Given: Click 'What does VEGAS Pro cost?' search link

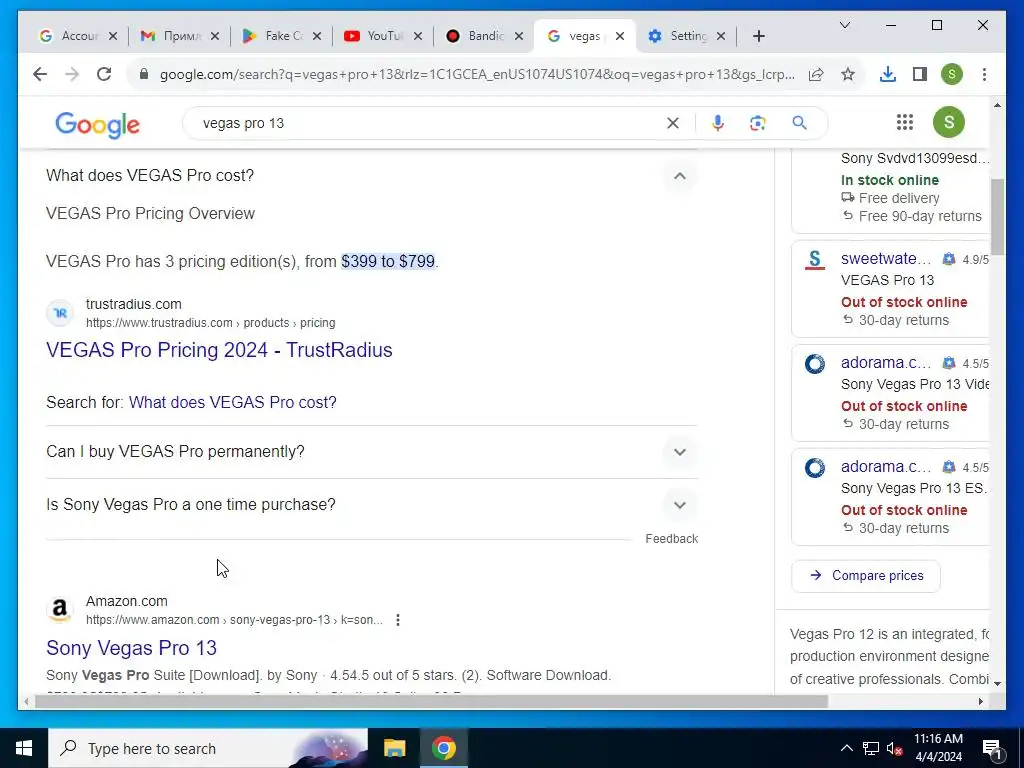Looking at the screenshot, I should click(x=232, y=402).
